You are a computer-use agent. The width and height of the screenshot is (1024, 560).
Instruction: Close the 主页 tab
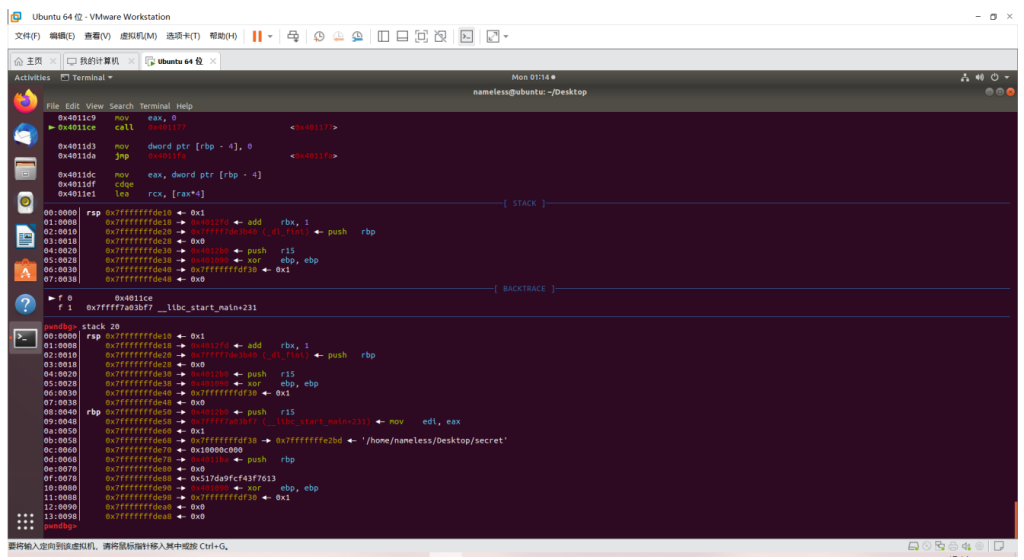pyautogui.click(x=53, y=61)
